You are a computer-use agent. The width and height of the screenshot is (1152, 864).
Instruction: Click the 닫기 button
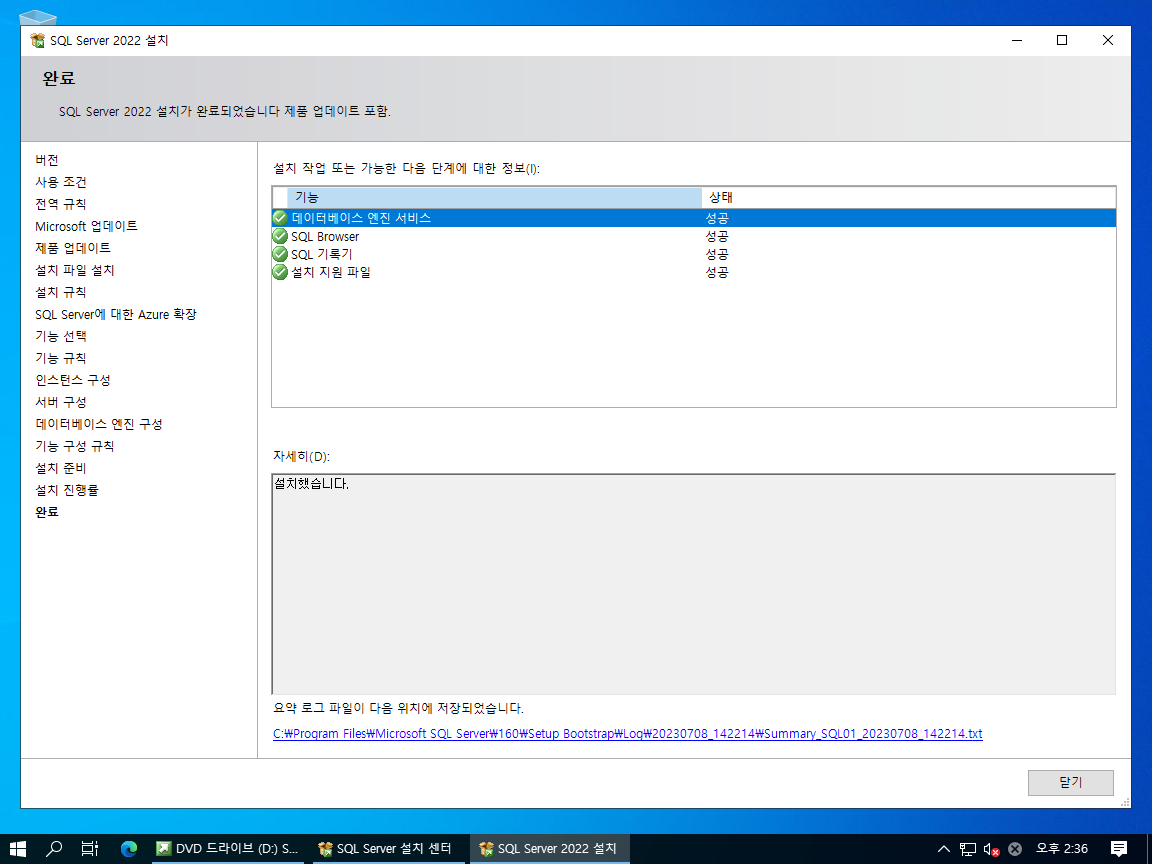click(1070, 782)
